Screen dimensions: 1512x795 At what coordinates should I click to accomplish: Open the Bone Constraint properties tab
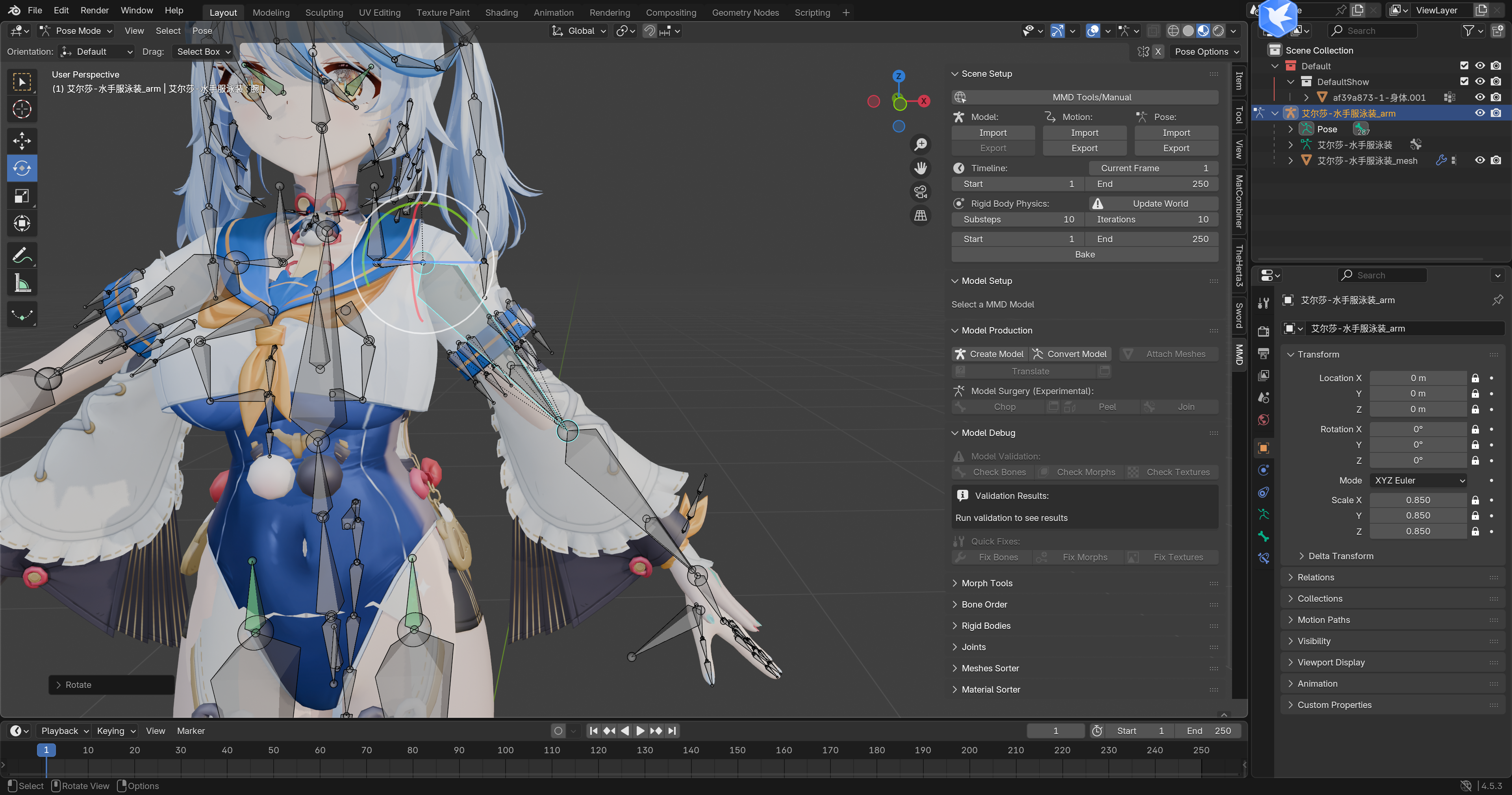click(1264, 558)
